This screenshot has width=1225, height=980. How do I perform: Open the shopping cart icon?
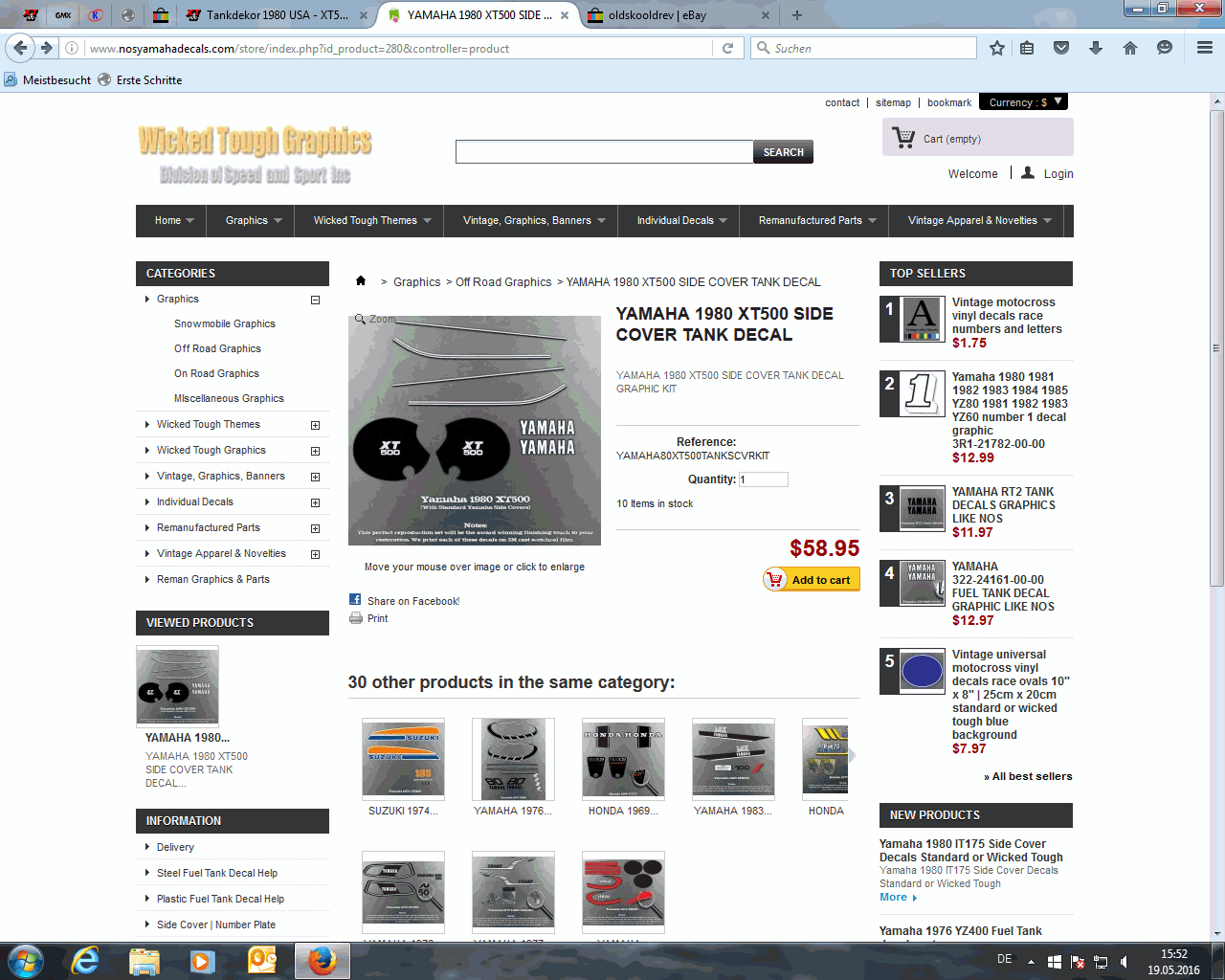click(x=903, y=138)
